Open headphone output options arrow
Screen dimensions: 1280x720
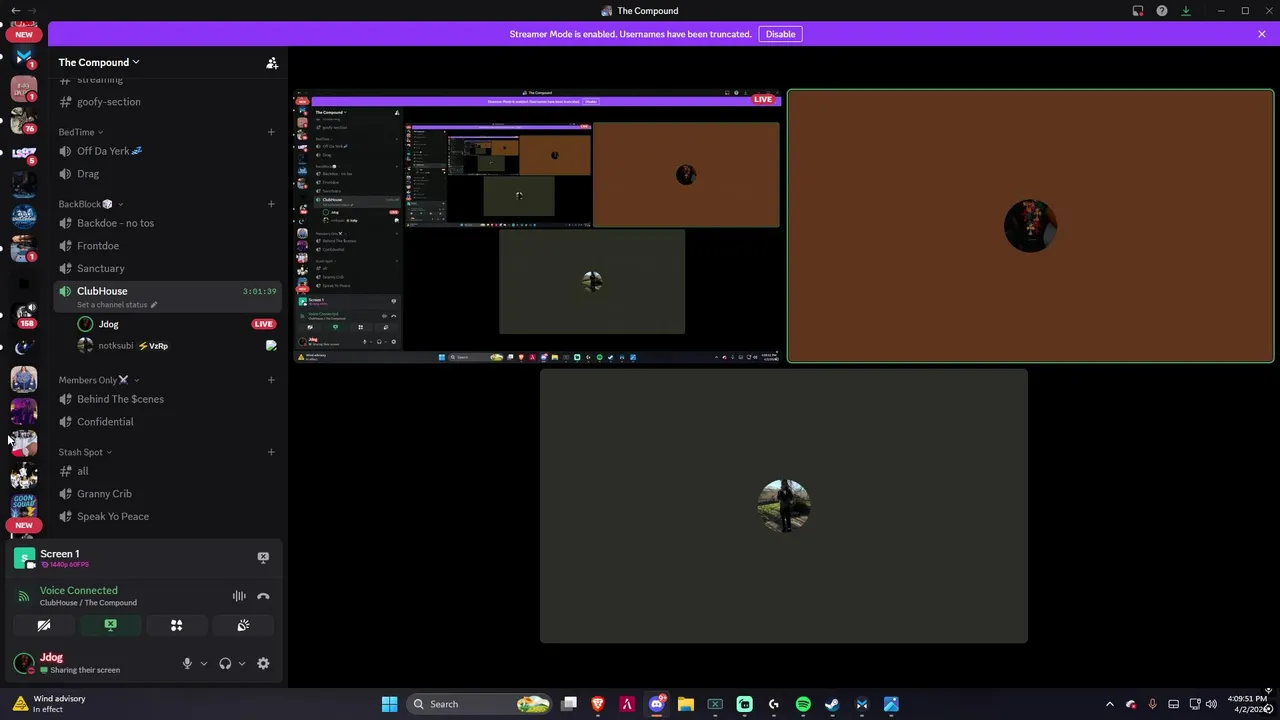pyautogui.click(x=242, y=663)
